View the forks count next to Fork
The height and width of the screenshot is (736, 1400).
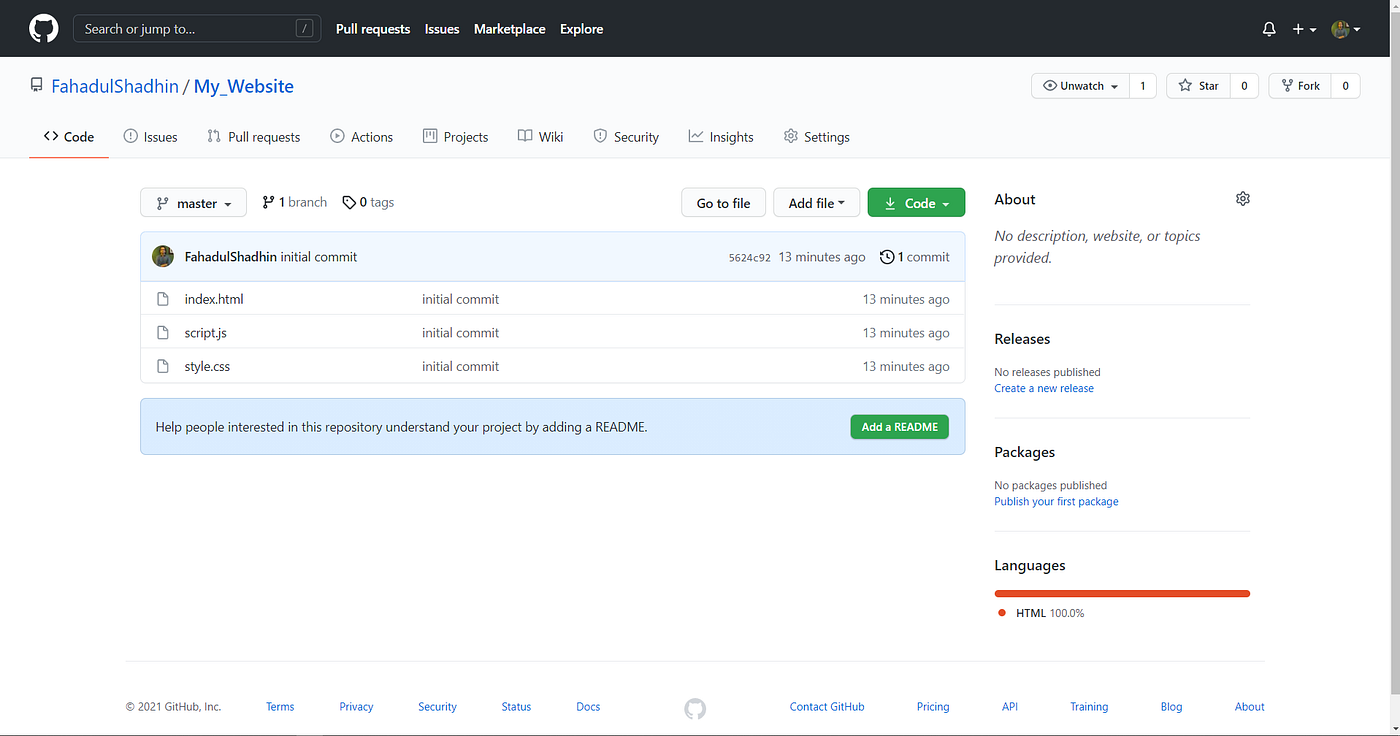[1345, 86]
